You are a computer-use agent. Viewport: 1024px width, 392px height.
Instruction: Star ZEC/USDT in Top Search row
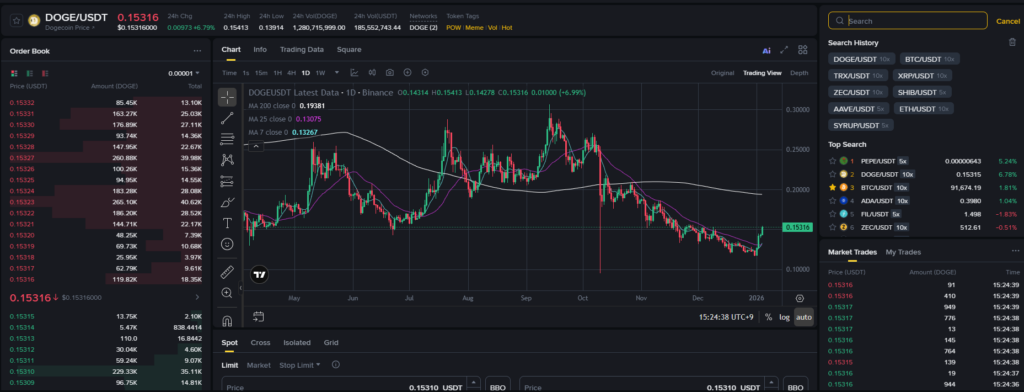(833, 227)
